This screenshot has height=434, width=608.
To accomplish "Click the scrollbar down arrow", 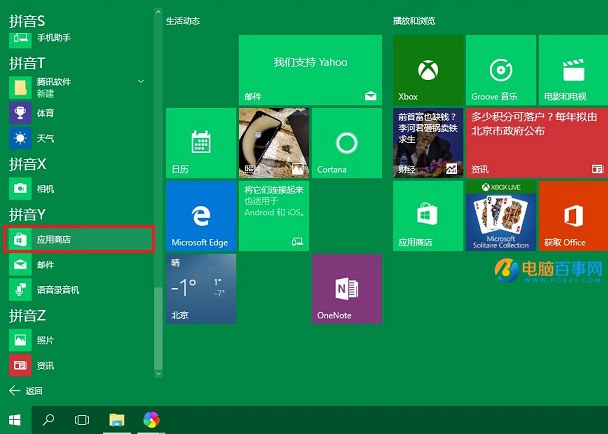I will [x=158, y=373].
